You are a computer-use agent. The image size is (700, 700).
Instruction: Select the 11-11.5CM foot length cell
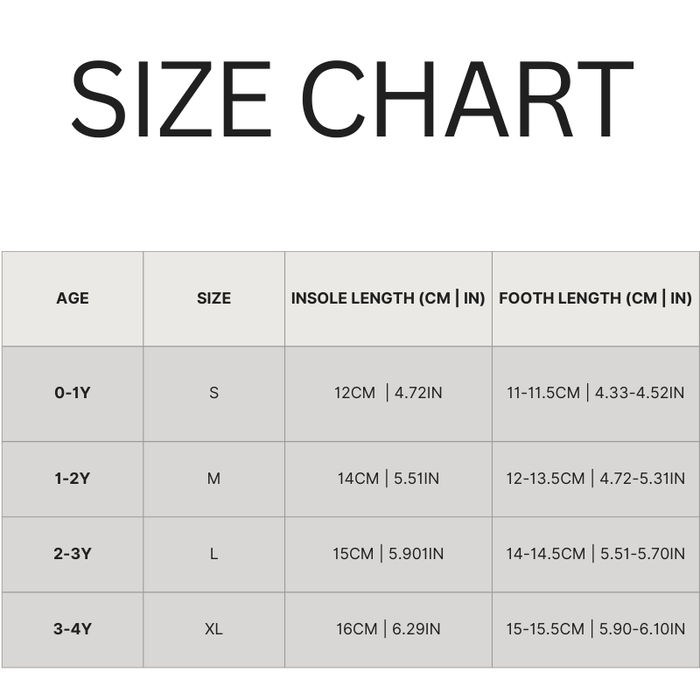click(x=595, y=393)
